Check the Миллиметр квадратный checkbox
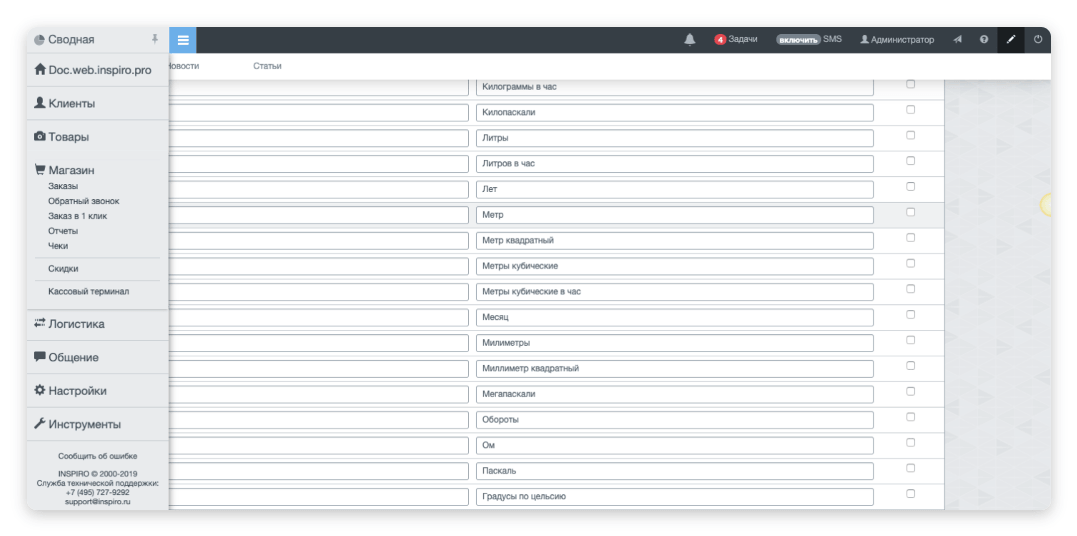This screenshot has height=536, width=1077. pyautogui.click(x=911, y=366)
